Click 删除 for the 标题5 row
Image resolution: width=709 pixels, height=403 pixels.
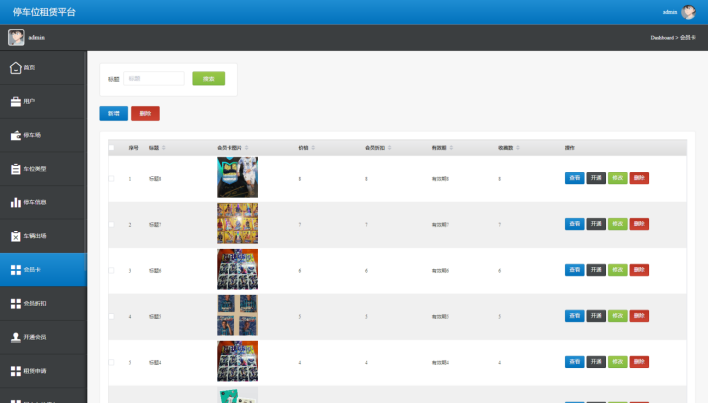[x=639, y=316]
